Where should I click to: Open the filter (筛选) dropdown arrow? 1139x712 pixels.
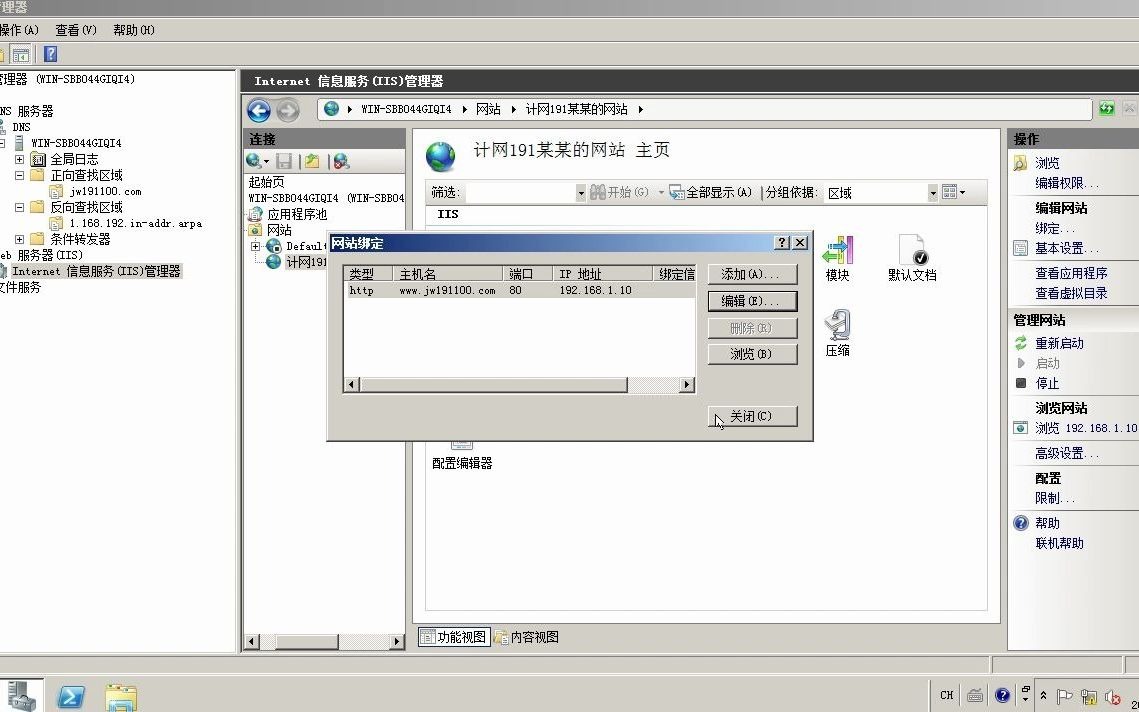tap(580, 193)
